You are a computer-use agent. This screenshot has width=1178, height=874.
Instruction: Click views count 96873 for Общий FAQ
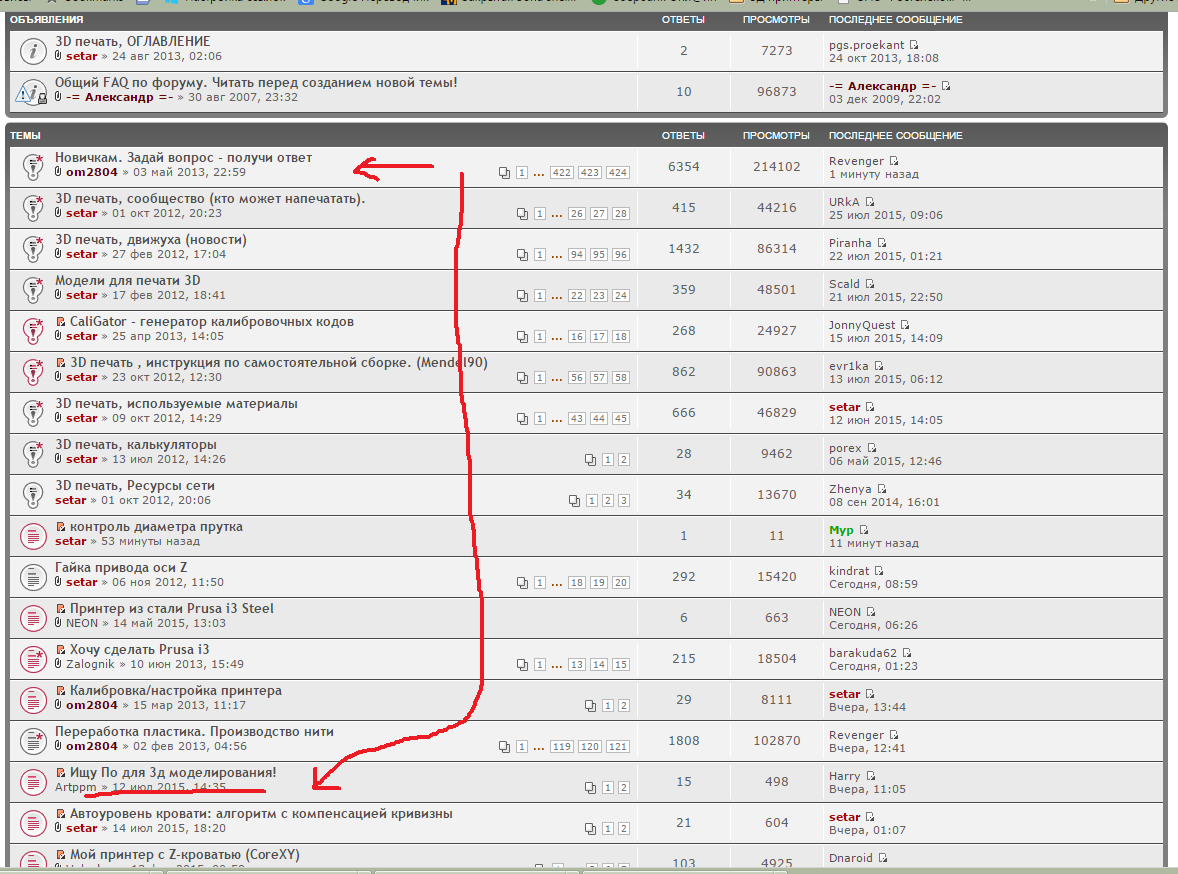pyautogui.click(x=776, y=92)
